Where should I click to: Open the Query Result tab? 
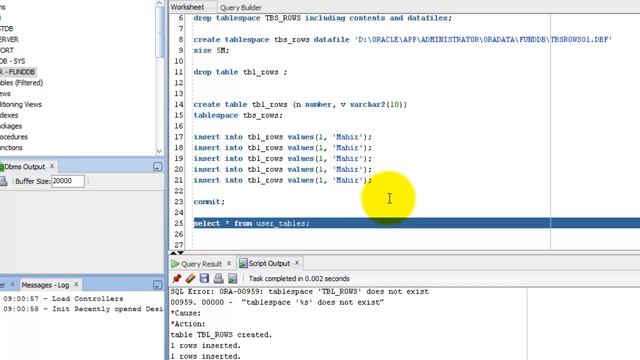click(201, 264)
